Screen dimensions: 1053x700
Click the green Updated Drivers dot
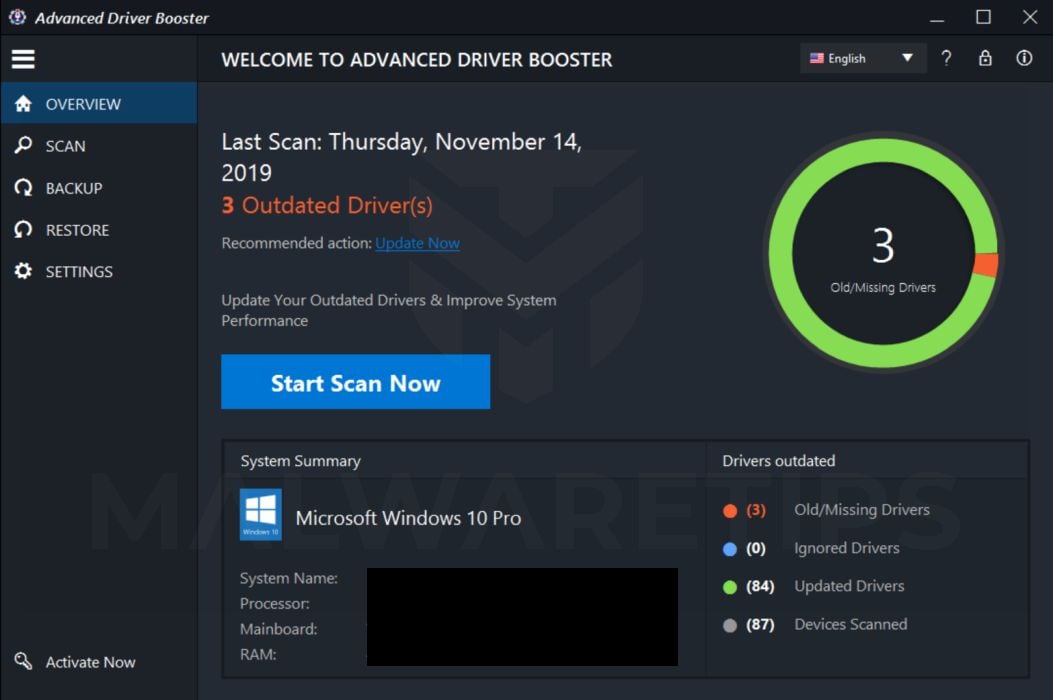pyautogui.click(x=730, y=587)
